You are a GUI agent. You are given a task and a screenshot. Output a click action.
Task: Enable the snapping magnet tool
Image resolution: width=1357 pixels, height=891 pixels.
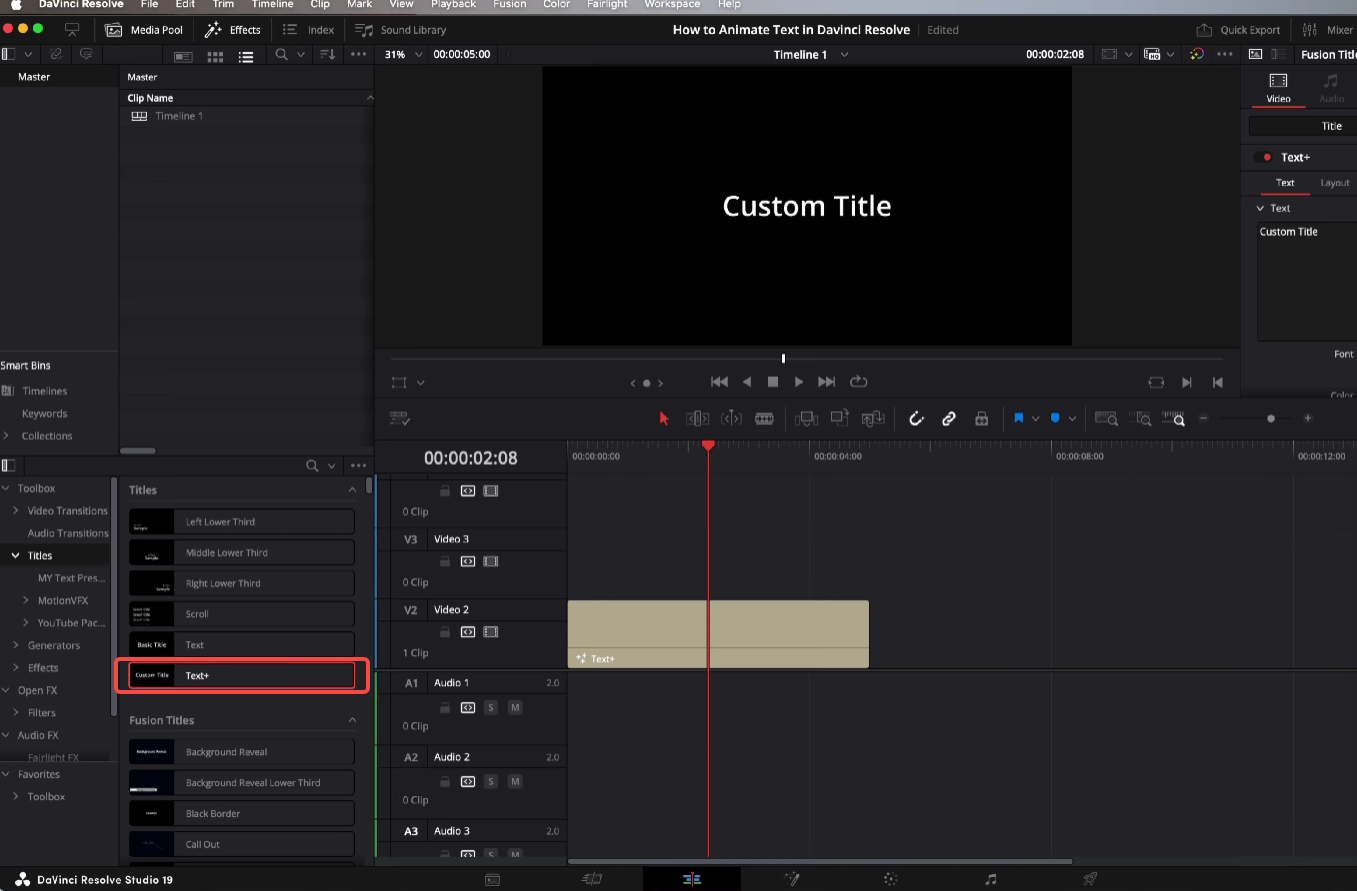[x=916, y=418]
